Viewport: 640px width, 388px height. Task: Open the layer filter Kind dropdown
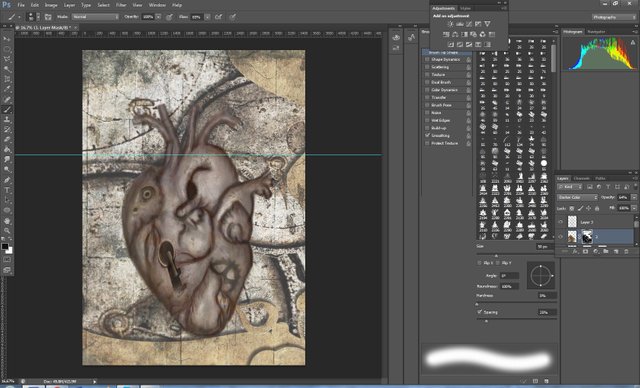pyautogui.click(x=570, y=187)
